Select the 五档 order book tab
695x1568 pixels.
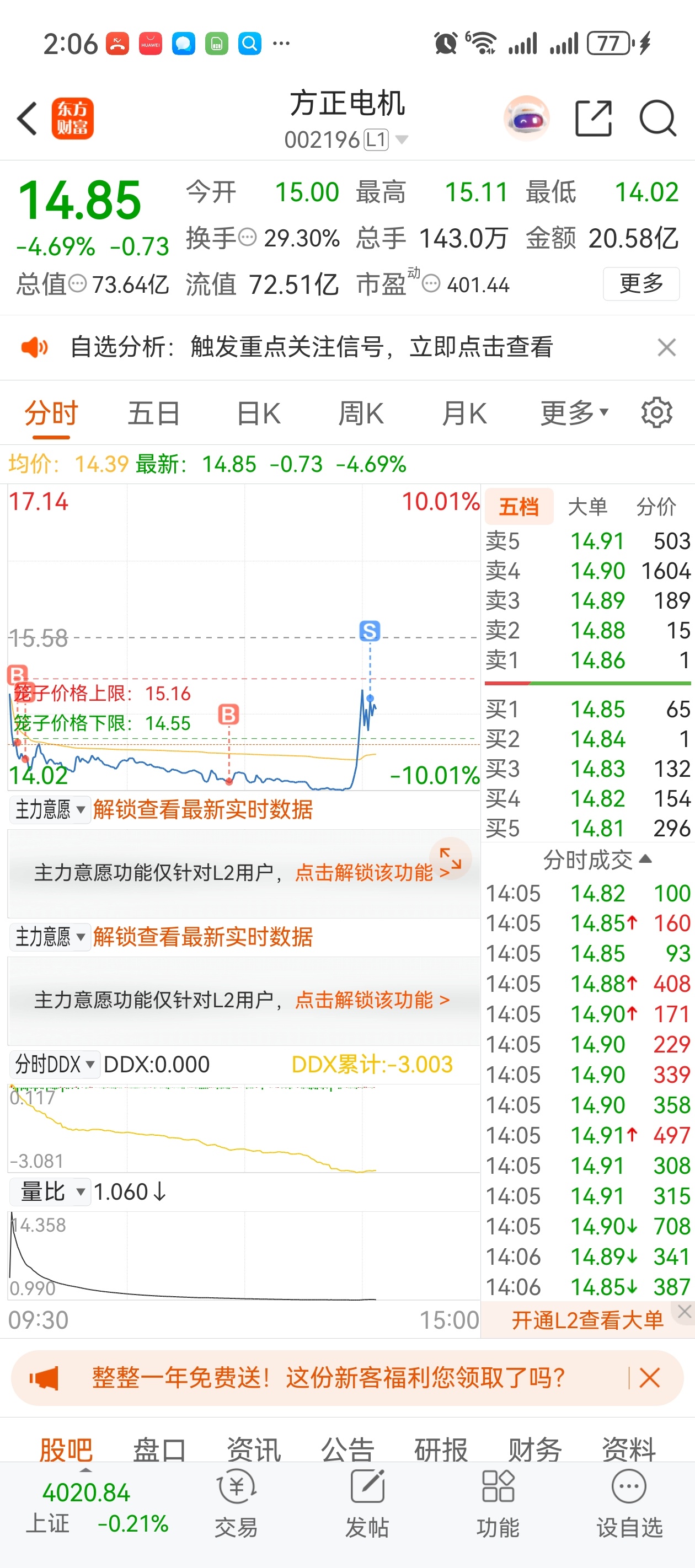[x=519, y=507]
